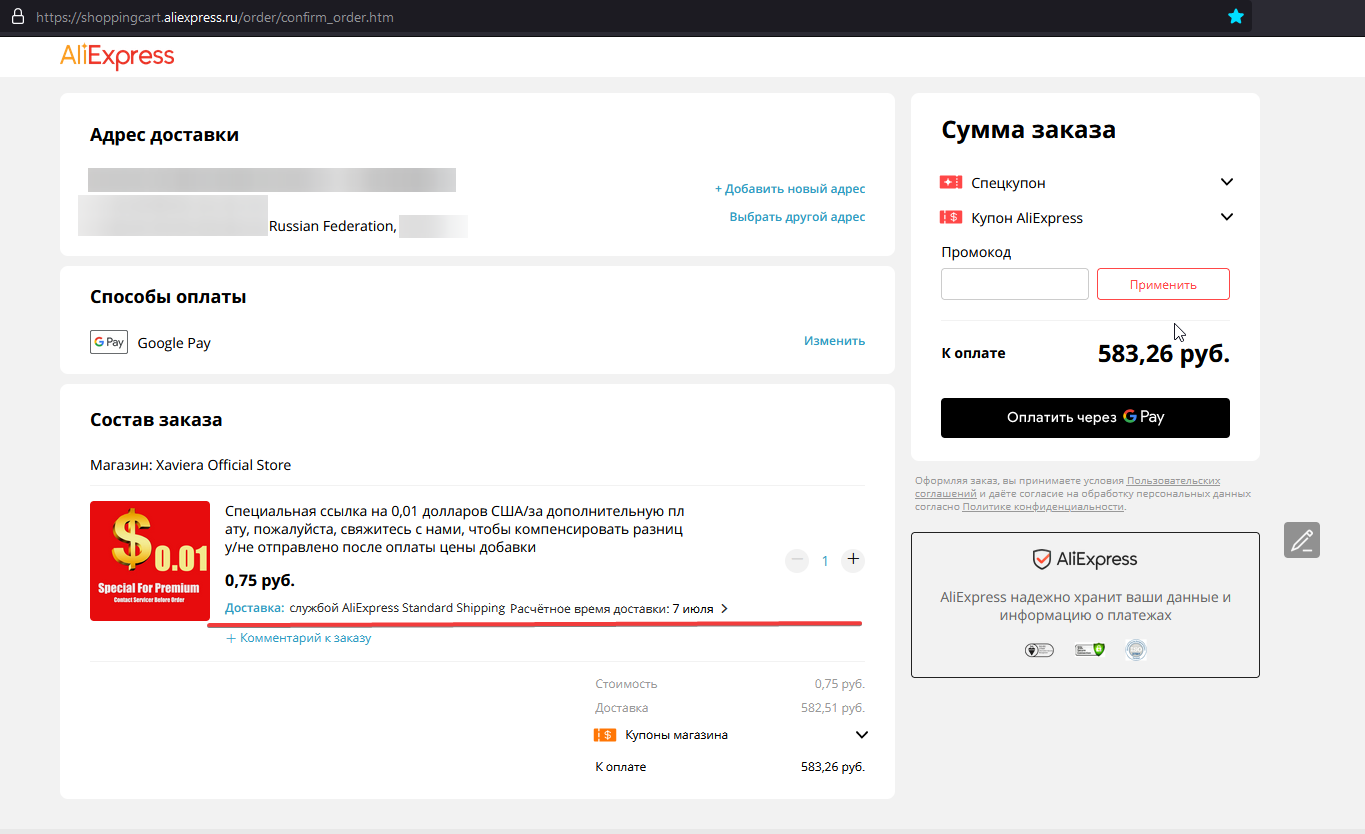The width and height of the screenshot is (1365, 834).
Task: Decrease quantity with the minus button
Action: 797,560
